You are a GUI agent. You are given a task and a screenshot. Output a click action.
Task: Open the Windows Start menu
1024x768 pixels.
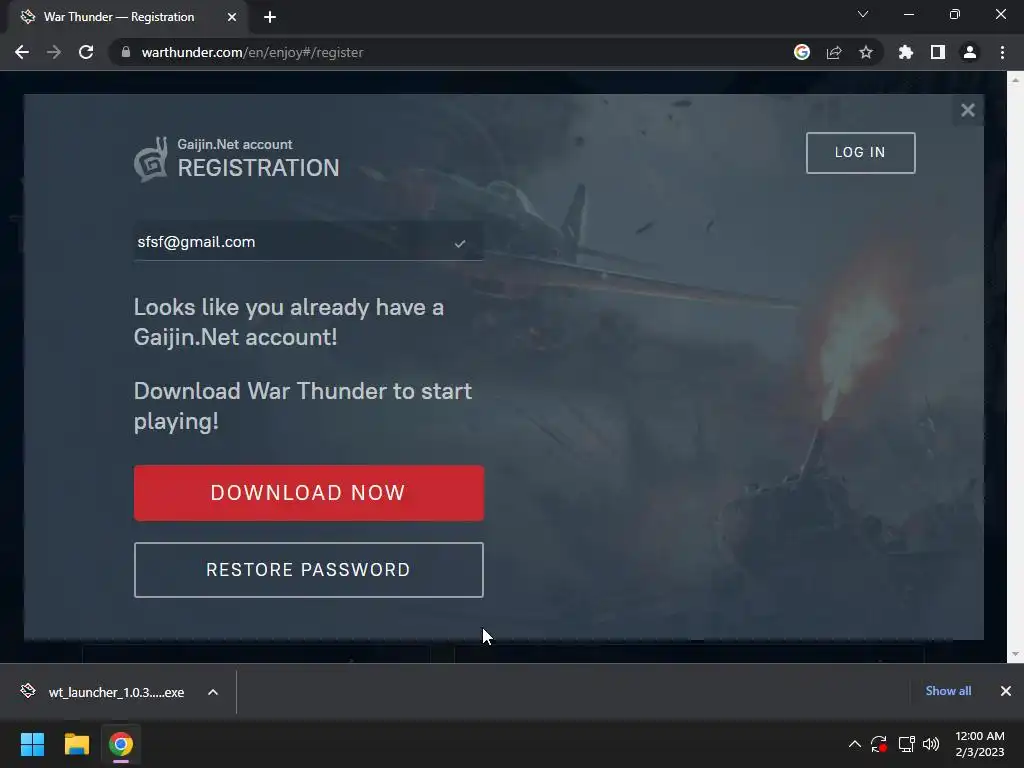click(x=32, y=744)
